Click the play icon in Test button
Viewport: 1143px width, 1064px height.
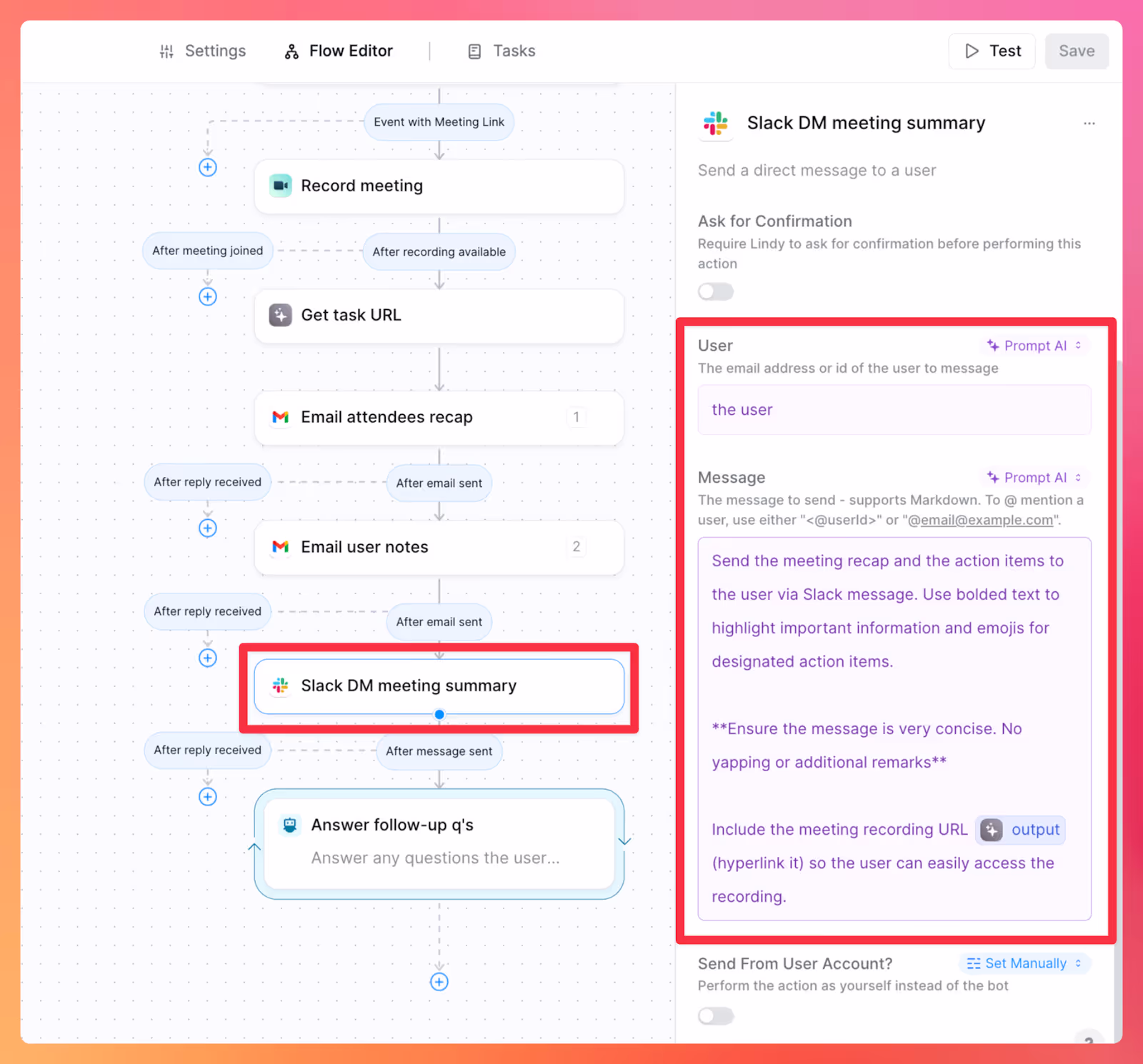tap(972, 51)
